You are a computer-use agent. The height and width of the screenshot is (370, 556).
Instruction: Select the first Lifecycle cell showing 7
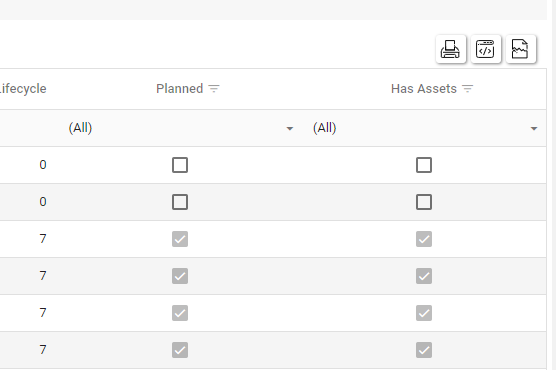click(x=43, y=239)
